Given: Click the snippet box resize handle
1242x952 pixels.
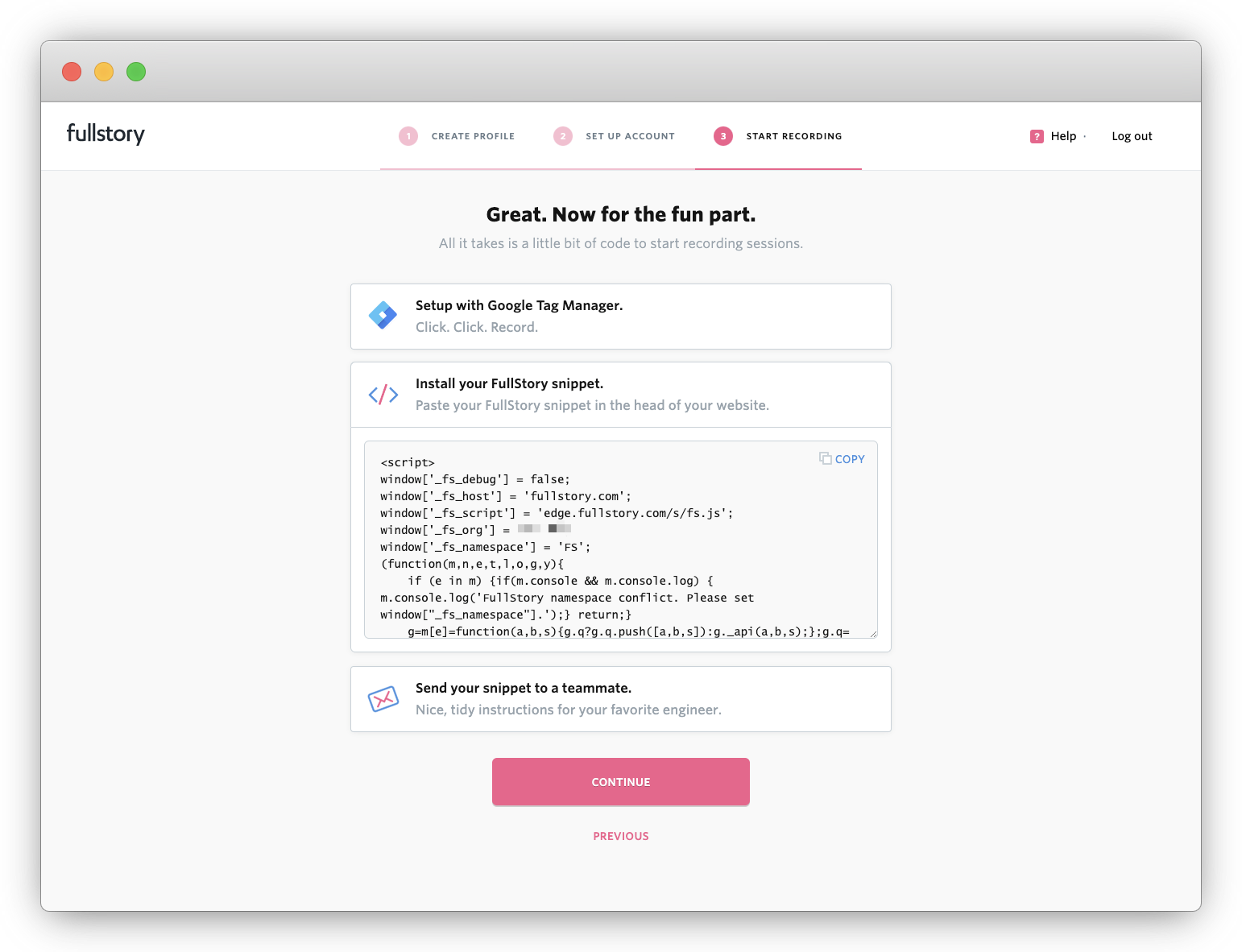Looking at the screenshot, I should point(873,634).
